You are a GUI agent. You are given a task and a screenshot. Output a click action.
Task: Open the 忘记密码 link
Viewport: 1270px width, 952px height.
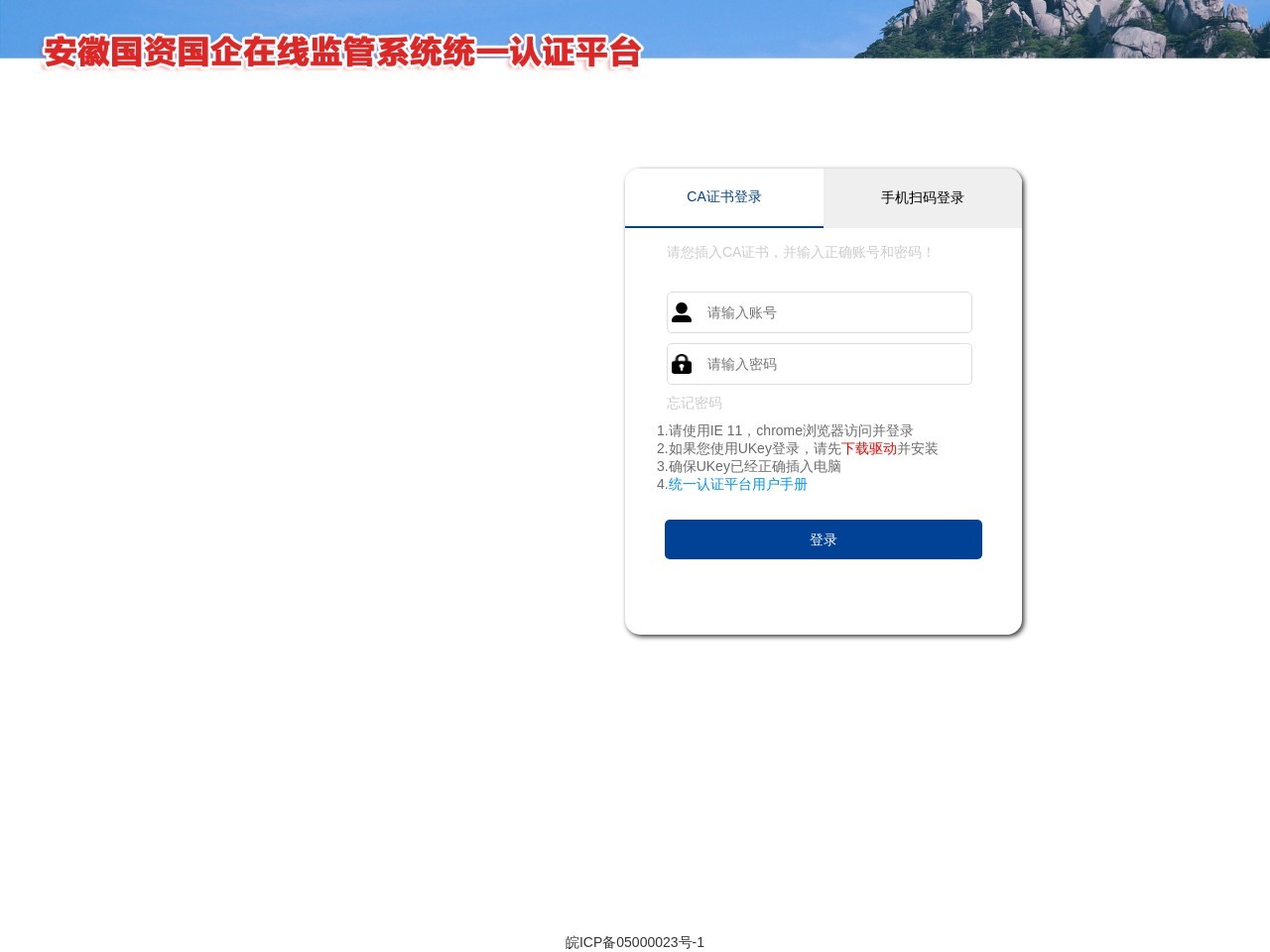[694, 403]
